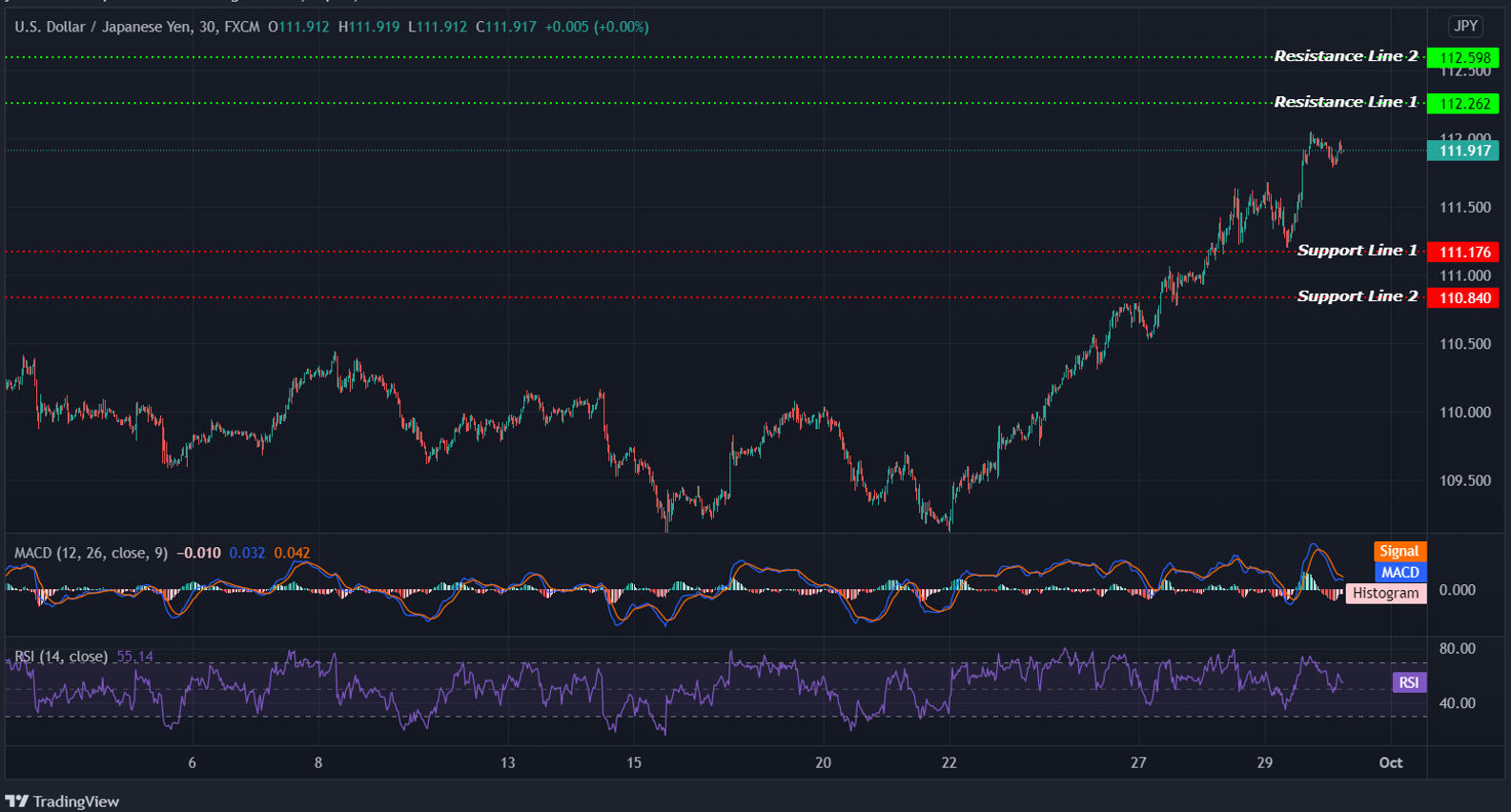Click date 6 on time axis
The height and width of the screenshot is (812, 1511).
192,762
